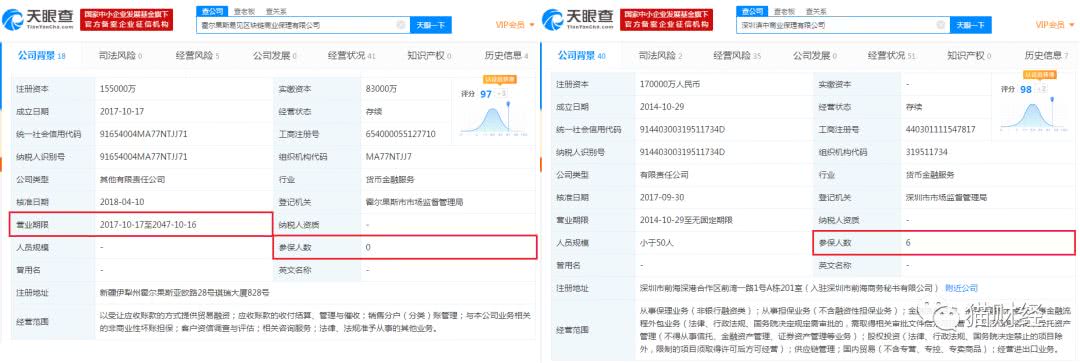Select insured headcount value 0

368,247
